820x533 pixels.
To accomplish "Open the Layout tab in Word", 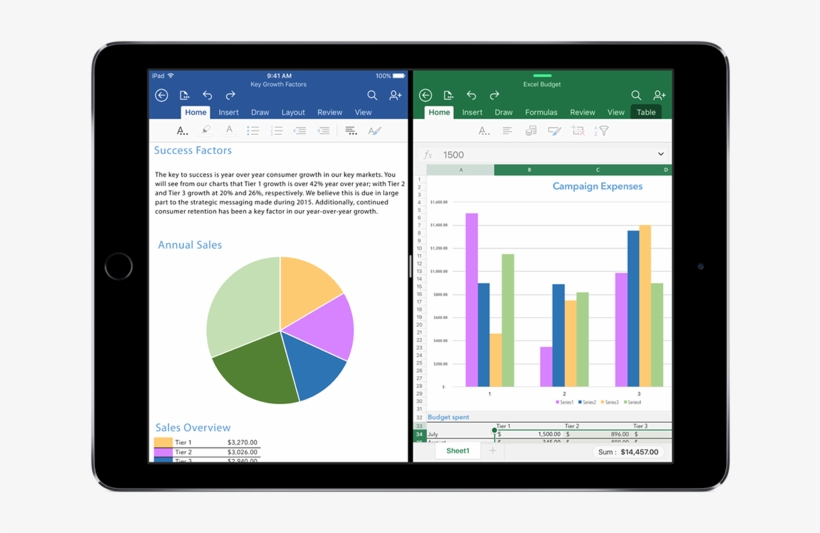I will pos(293,112).
